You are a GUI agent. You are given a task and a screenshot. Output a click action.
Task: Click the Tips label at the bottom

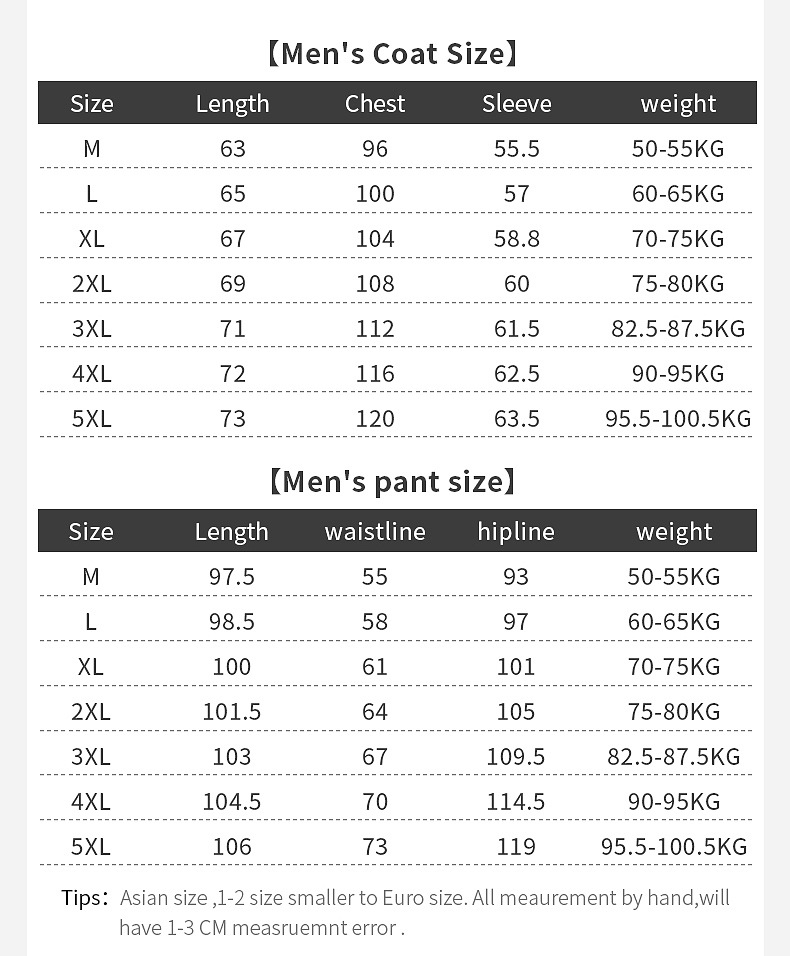coord(84,897)
